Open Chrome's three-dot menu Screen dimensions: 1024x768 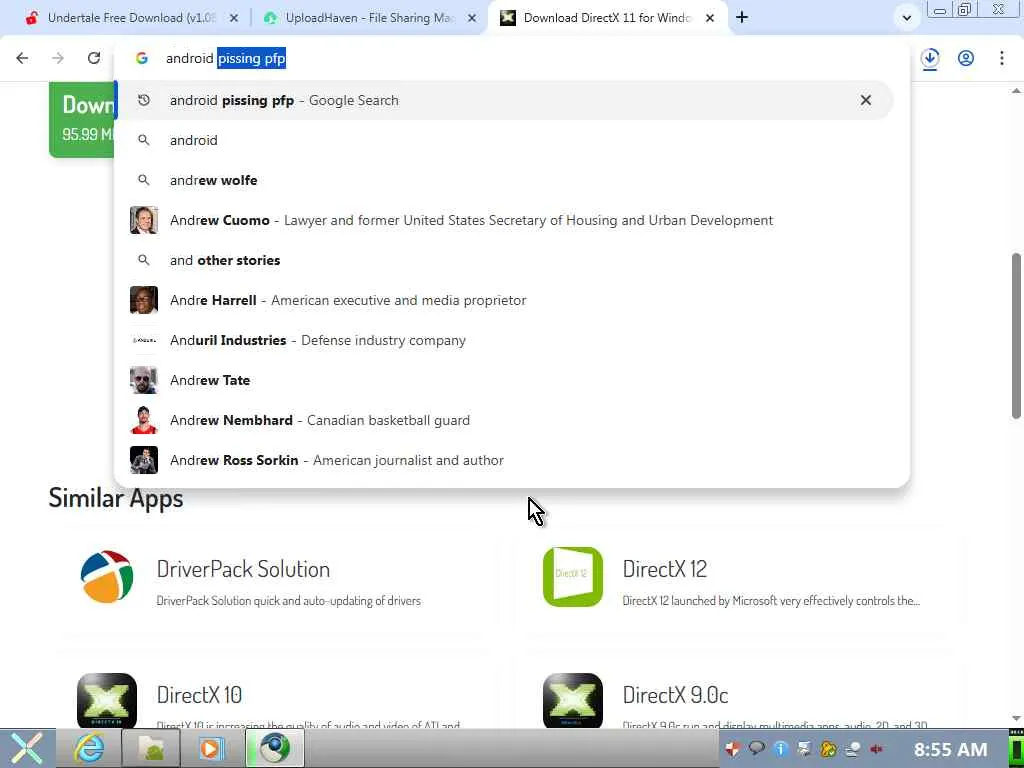point(1002,58)
